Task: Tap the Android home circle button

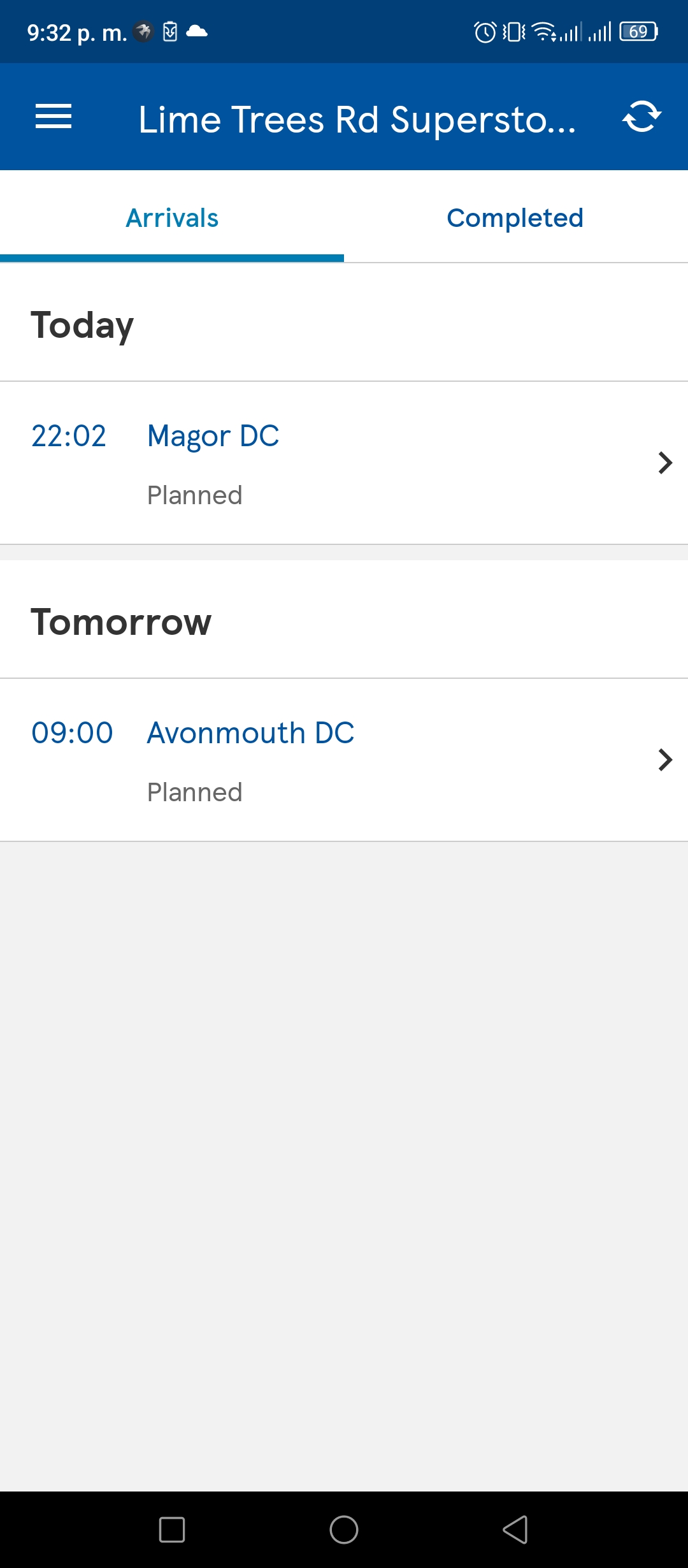Action: [344, 1530]
